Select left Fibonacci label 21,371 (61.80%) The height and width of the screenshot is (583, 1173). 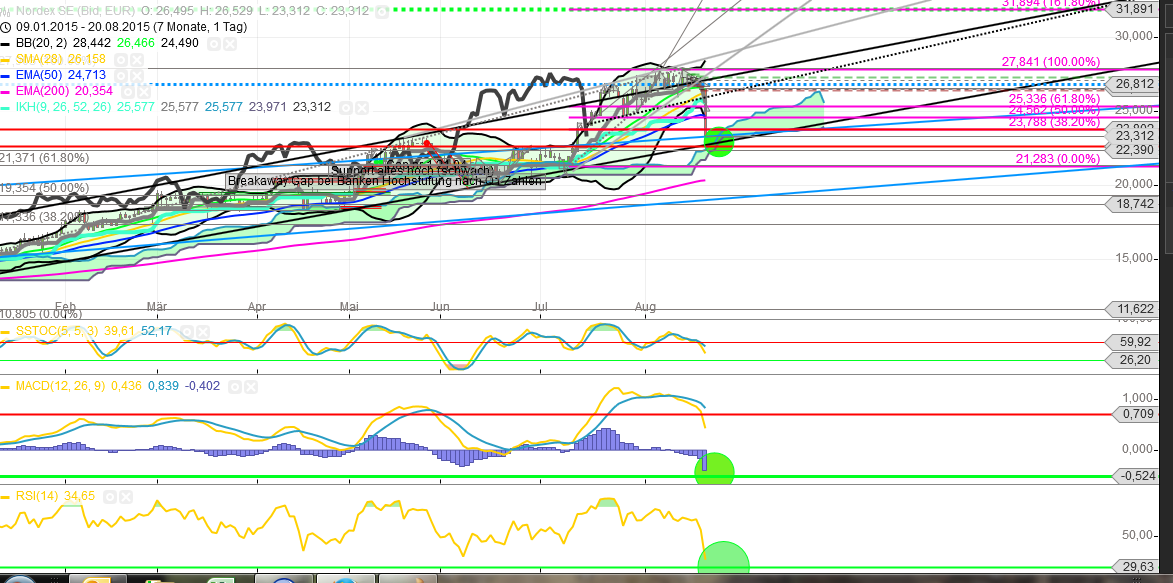pyautogui.click(x=45, y=157)
